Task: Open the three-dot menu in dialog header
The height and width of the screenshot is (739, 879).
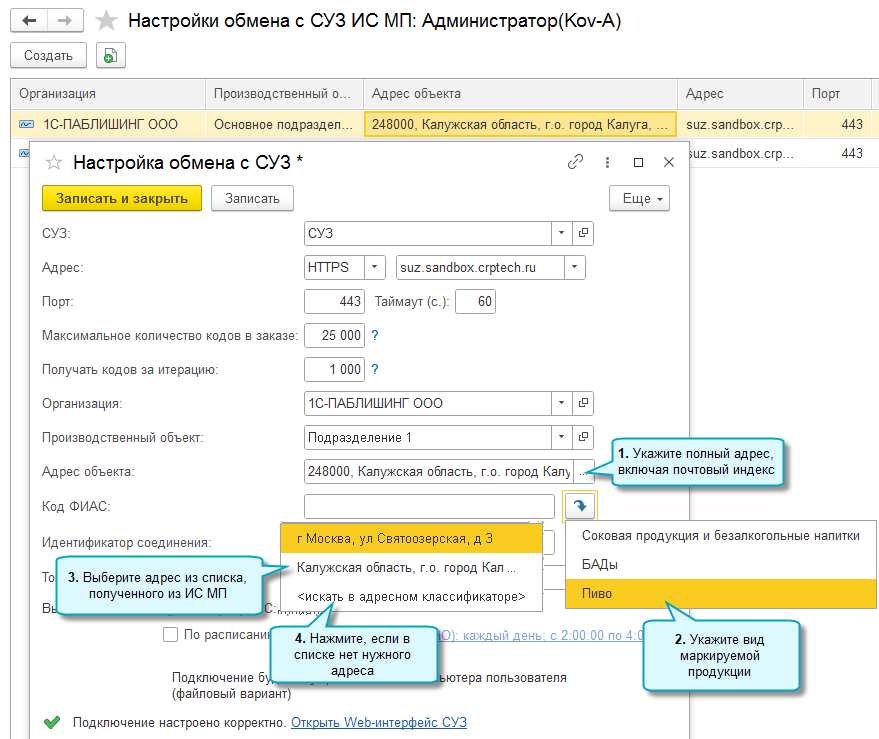Action: (x=607, y=163)
